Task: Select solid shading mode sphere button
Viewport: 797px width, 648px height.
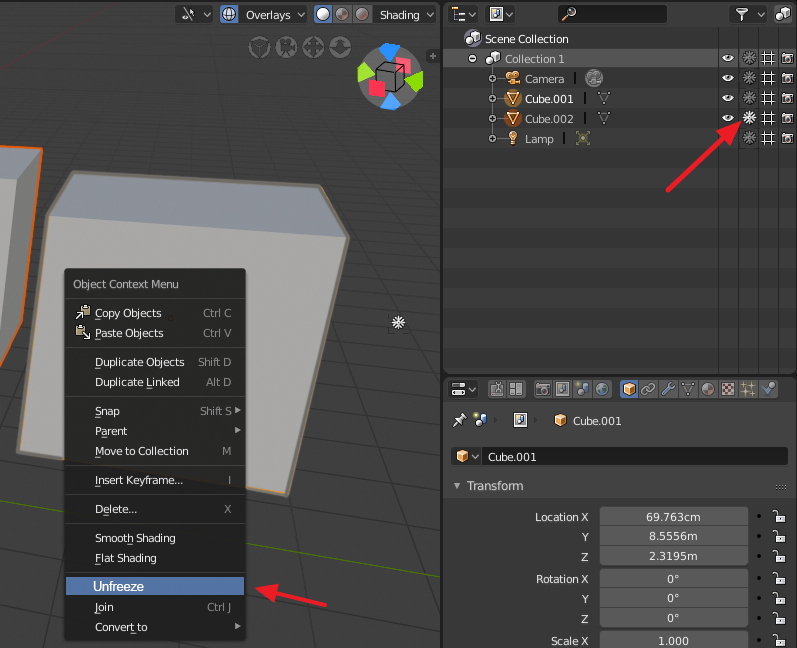Action: click(323, 14)
